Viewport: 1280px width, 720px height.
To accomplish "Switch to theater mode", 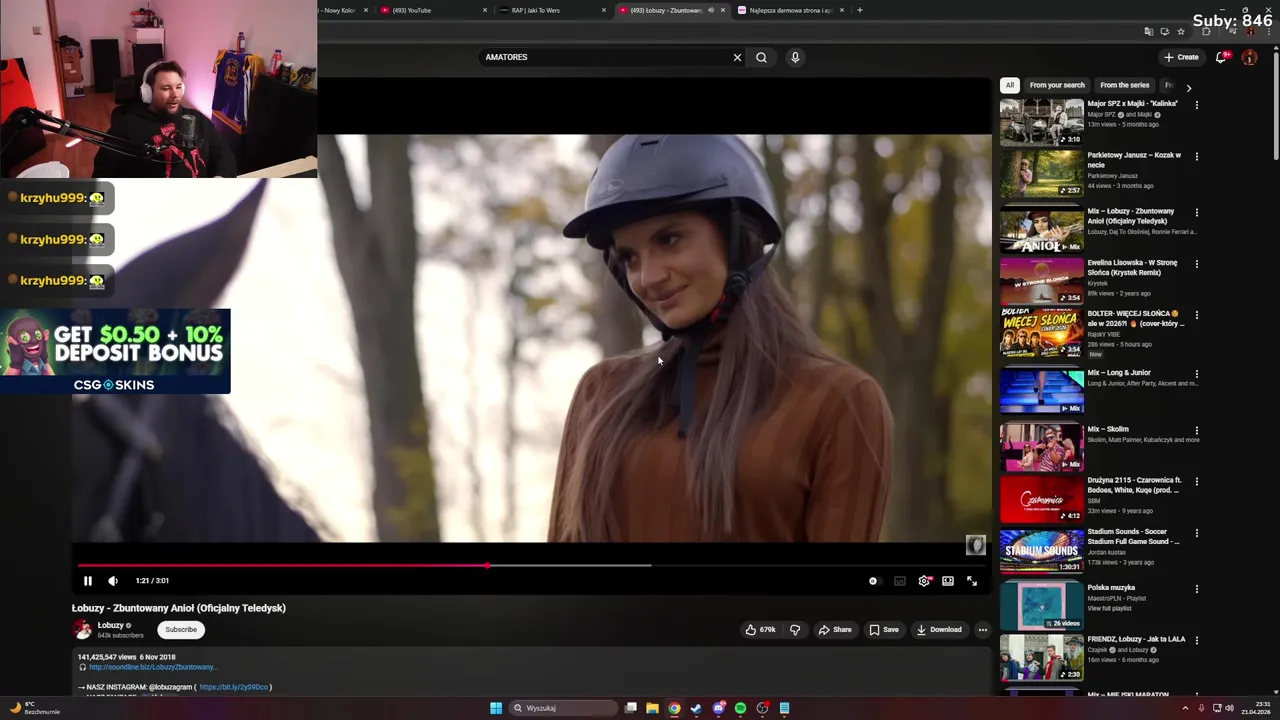I will coord(948,581).
